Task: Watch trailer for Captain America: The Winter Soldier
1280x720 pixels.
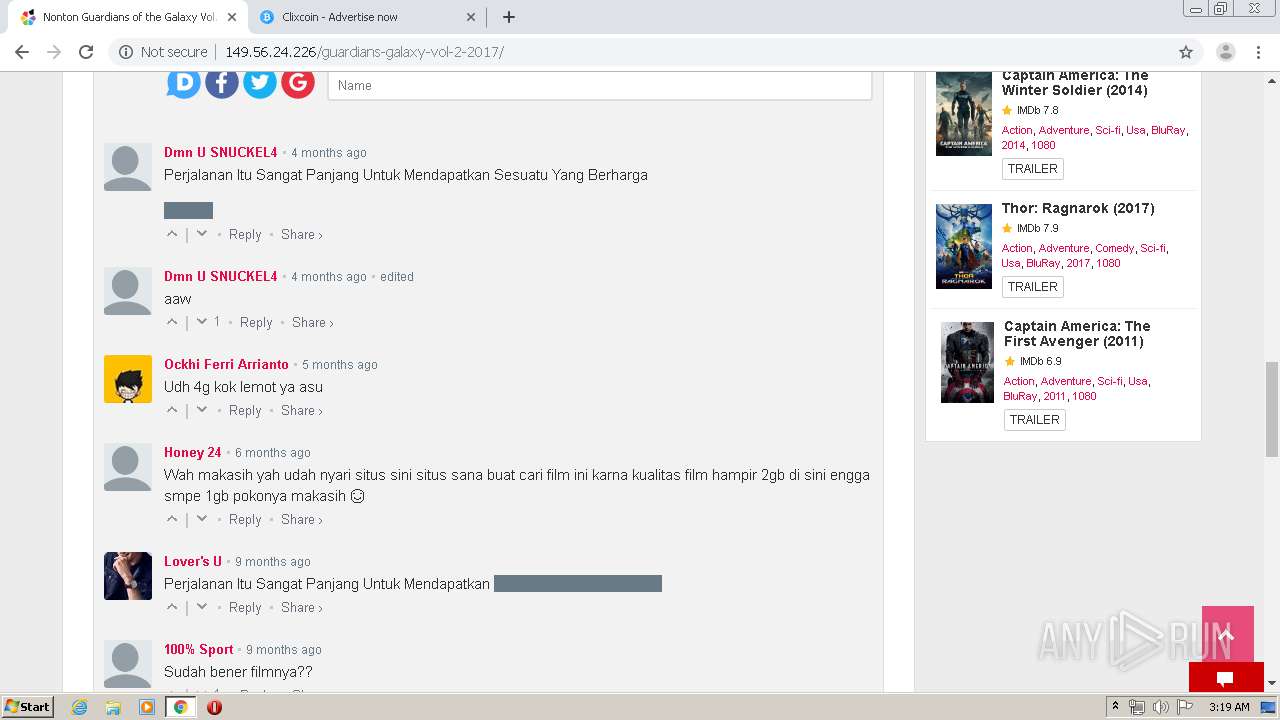Action: pos(1033,169)
